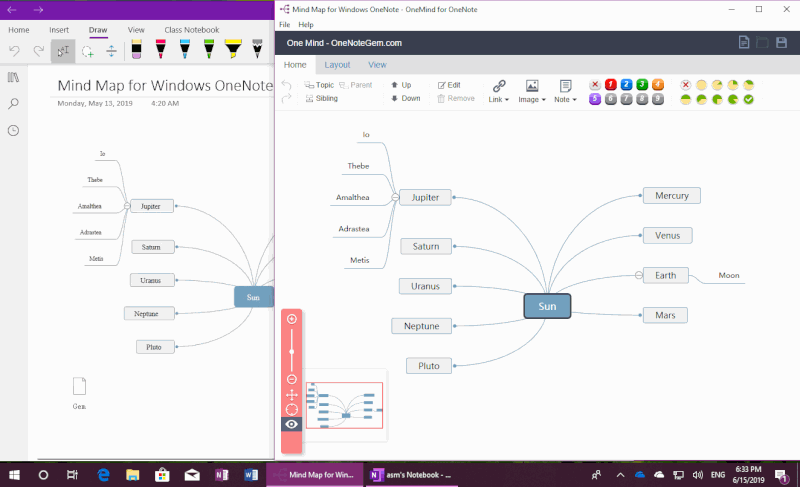This screenshot has height=487, width=800.
Task: Select the Lasso Select tool in OneNote
Action: point(88,51)
